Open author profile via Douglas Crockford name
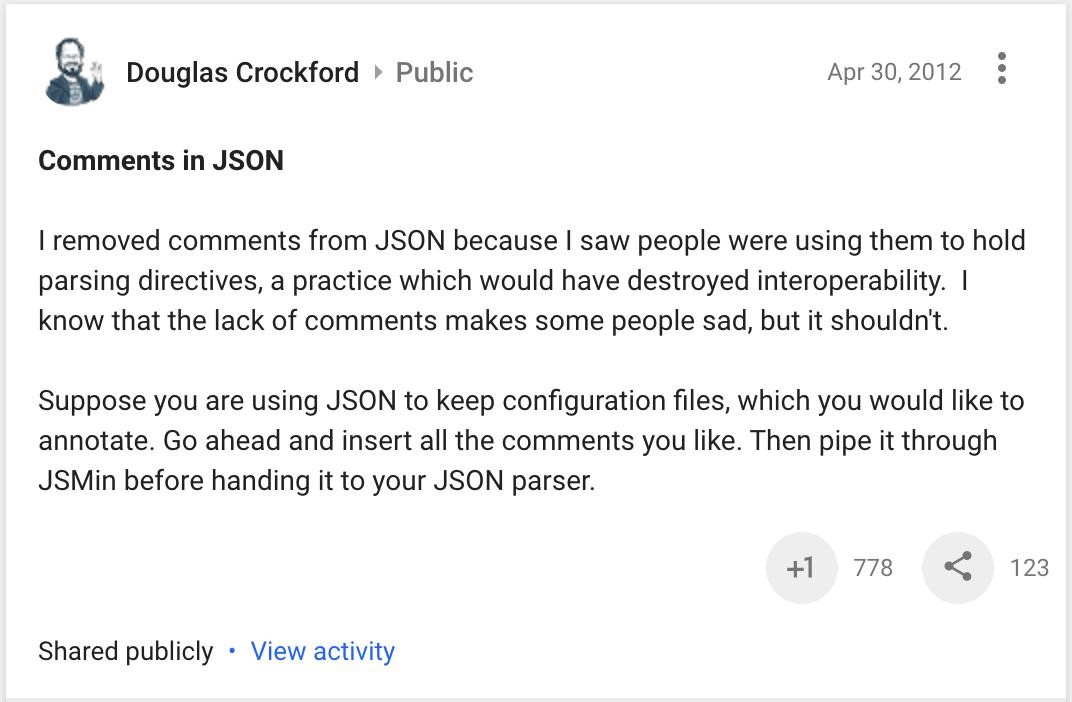The height and width of the screenshot is (702, 1072). click(242, 72)
